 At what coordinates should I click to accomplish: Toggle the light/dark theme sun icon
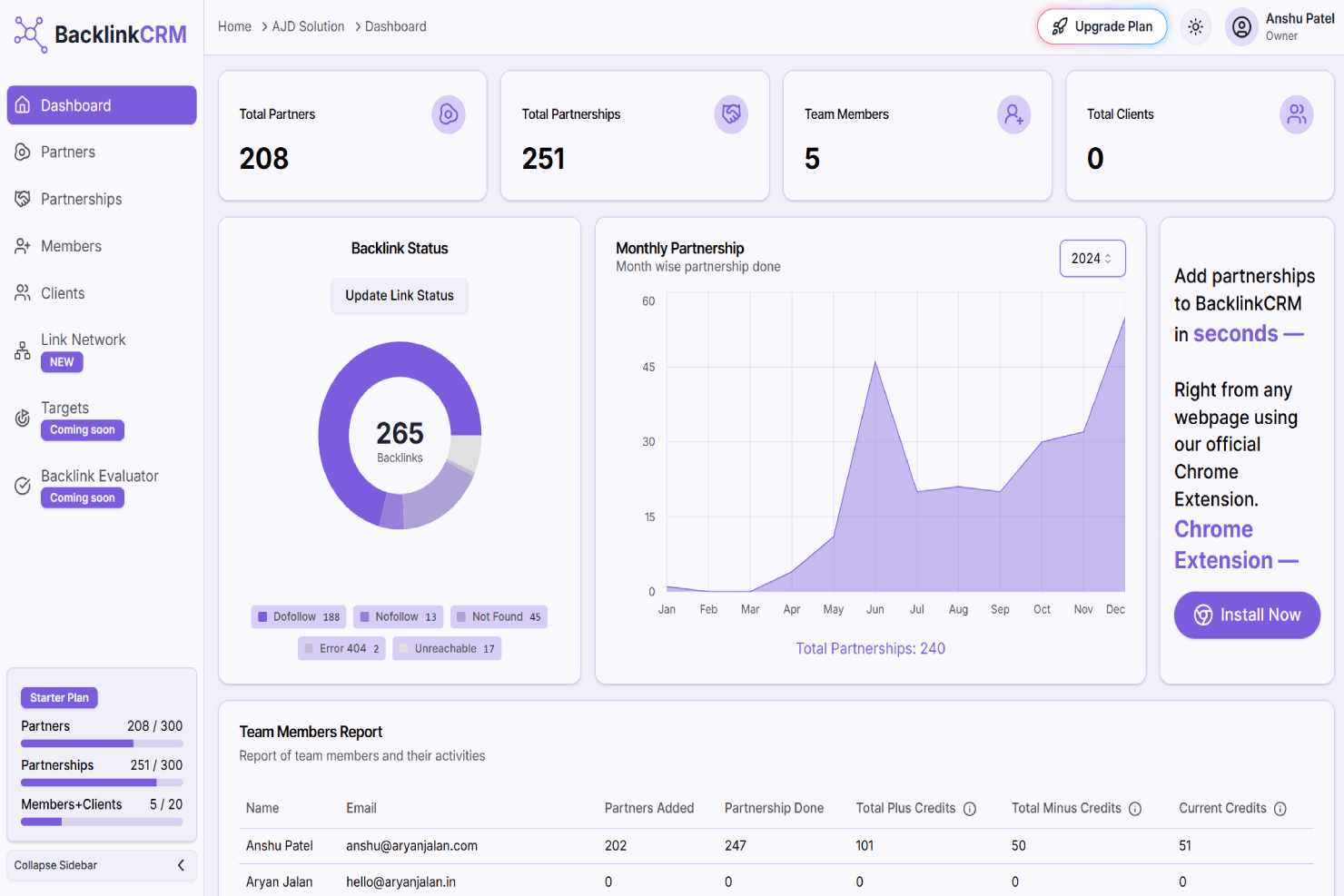coord(1195,27)
